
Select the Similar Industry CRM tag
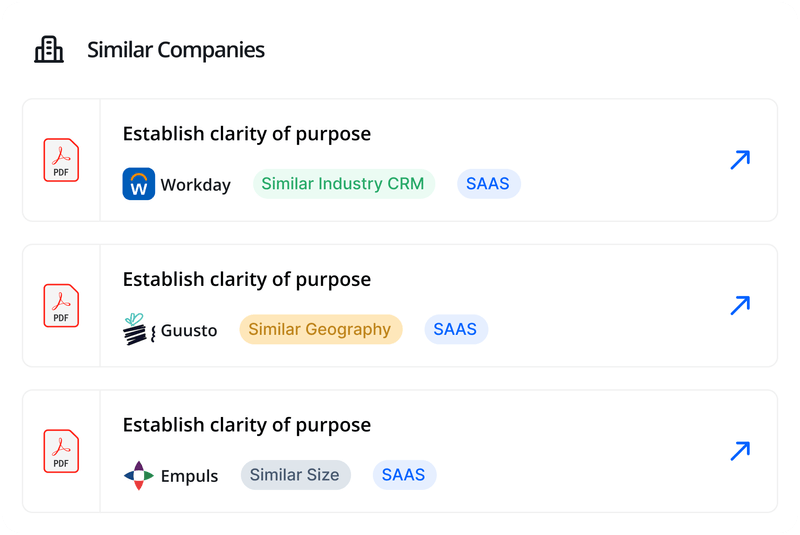coord(343,184)
